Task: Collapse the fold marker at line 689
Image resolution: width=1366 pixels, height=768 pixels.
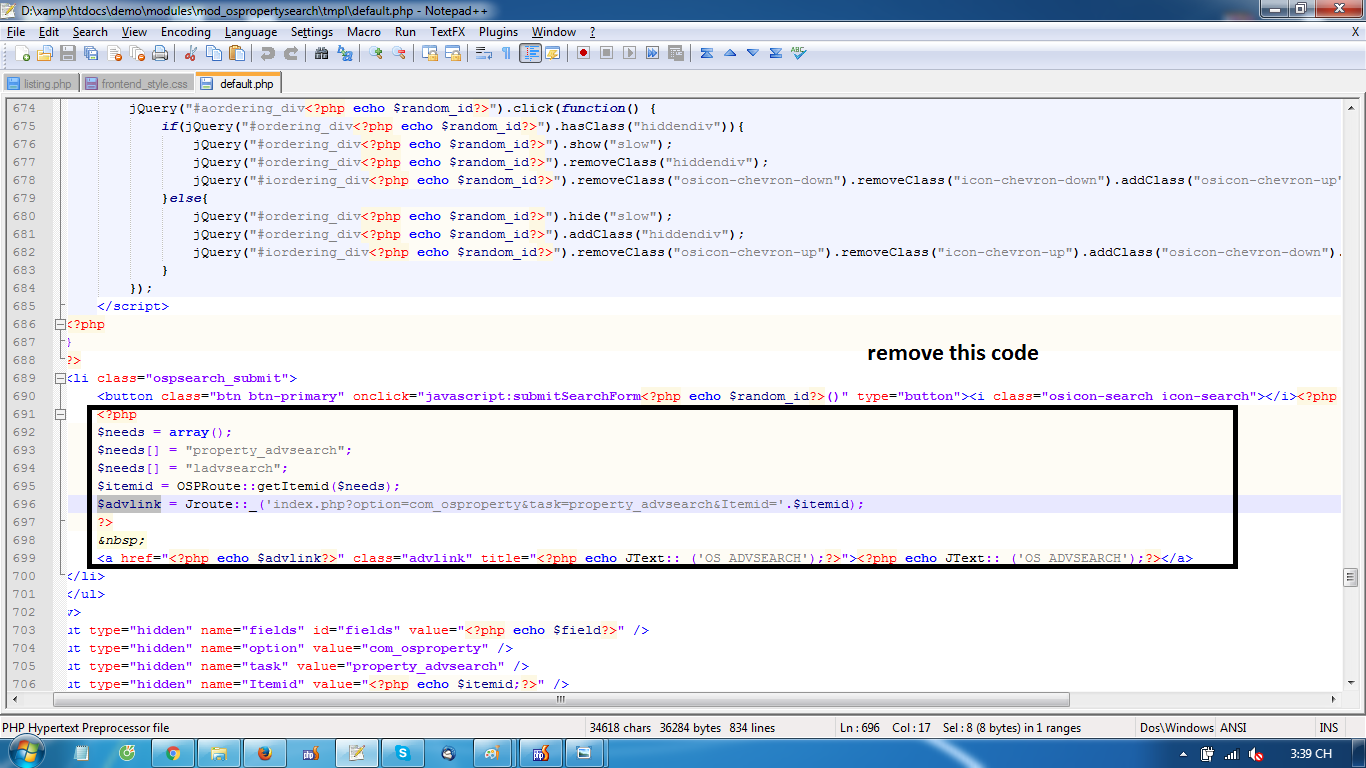Action: 59,378
